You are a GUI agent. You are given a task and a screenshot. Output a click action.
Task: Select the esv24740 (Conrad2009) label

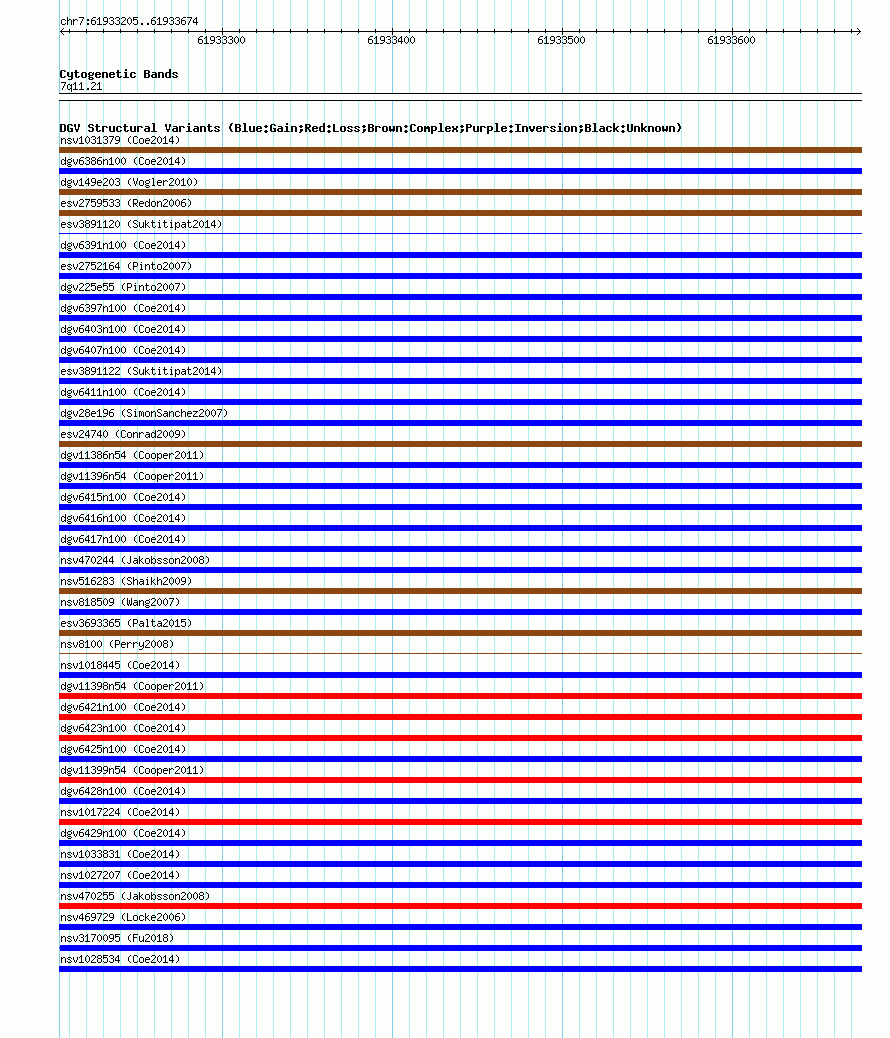click(x=123, y=434)
